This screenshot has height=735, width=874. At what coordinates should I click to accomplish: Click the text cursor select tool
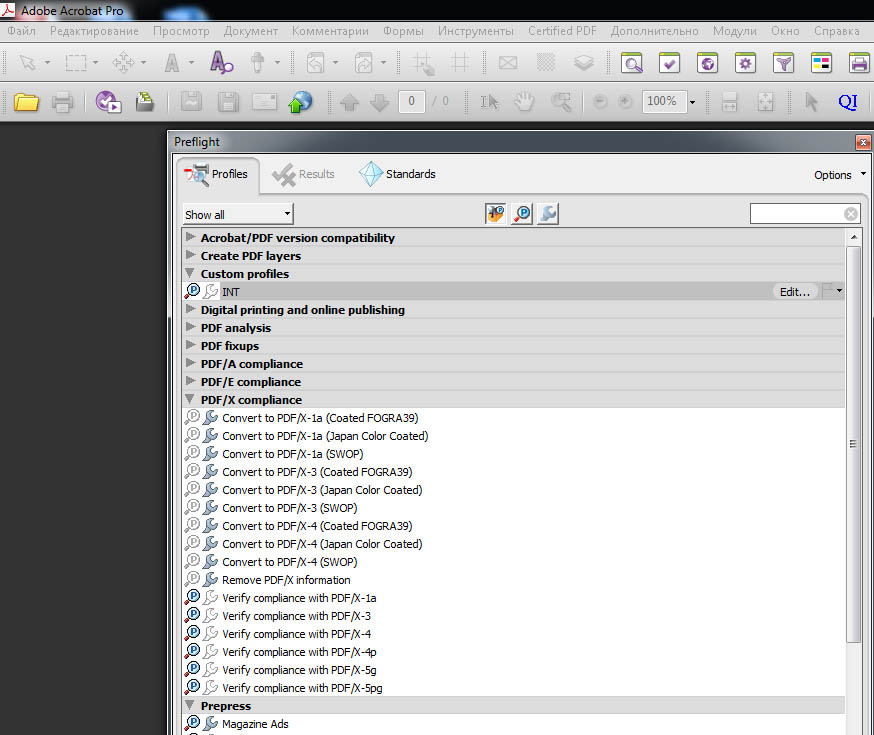click(489, 102)
